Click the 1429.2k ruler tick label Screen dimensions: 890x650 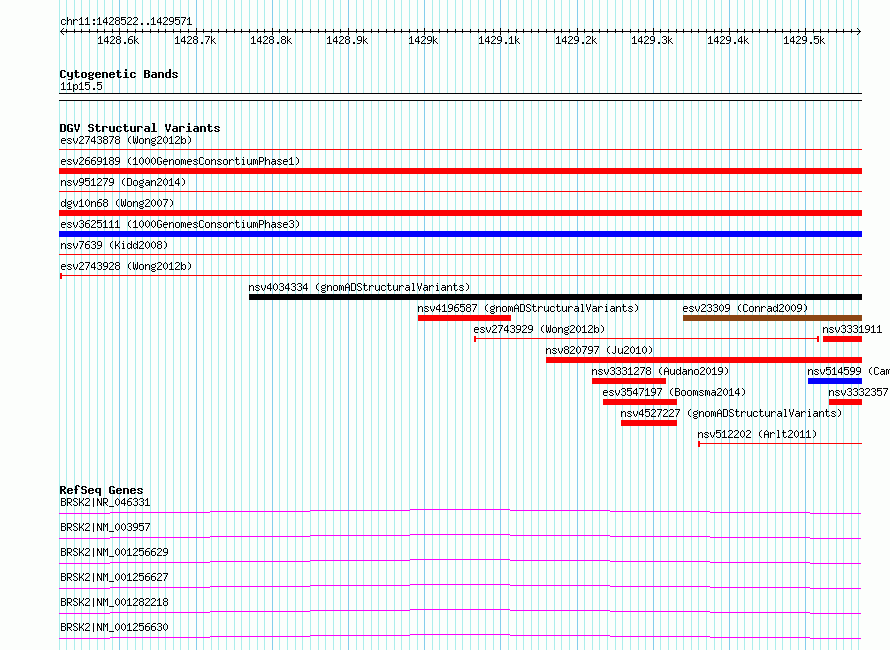coord(576,40)
